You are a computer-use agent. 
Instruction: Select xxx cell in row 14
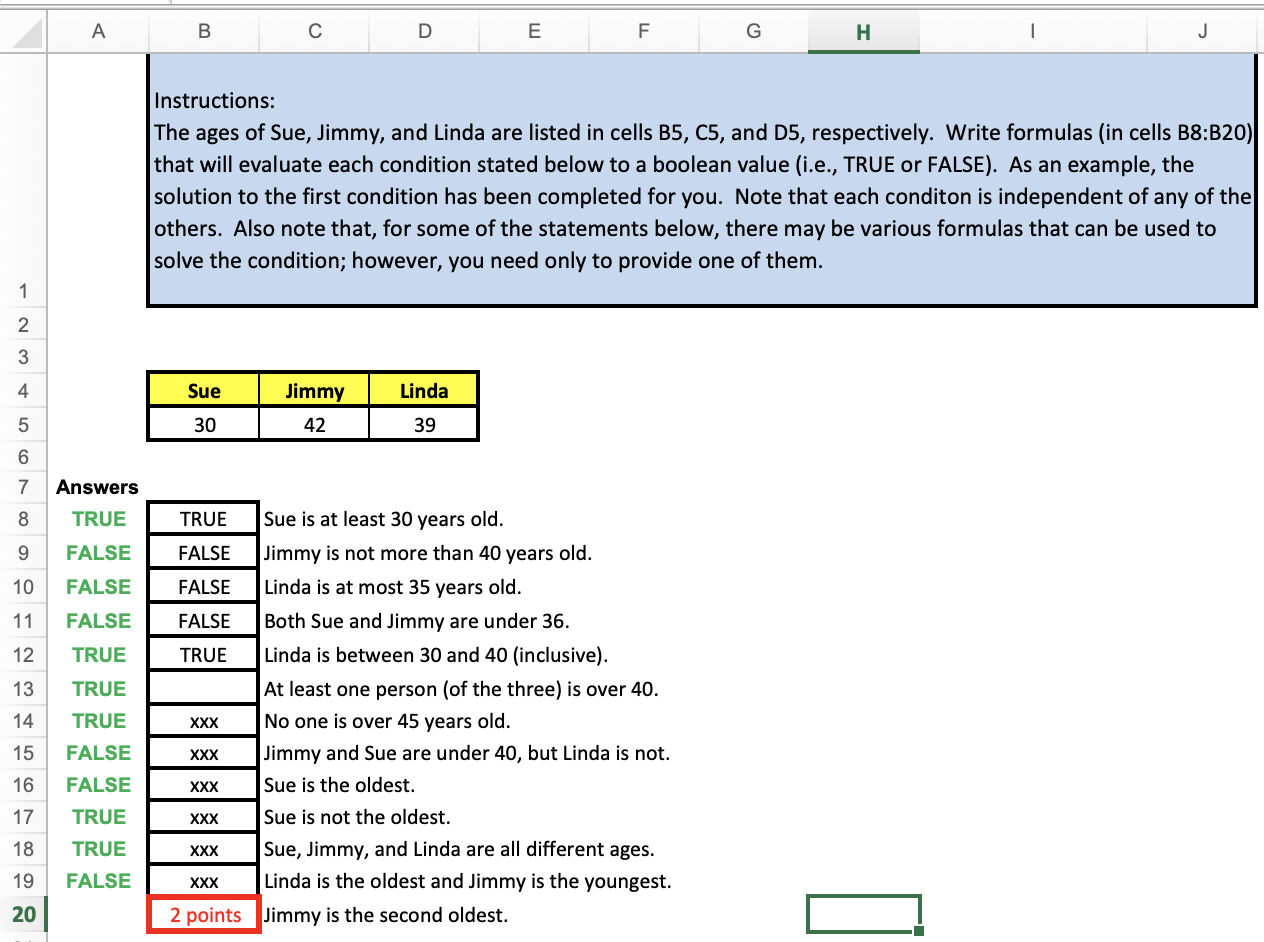(x=204, y=721)
